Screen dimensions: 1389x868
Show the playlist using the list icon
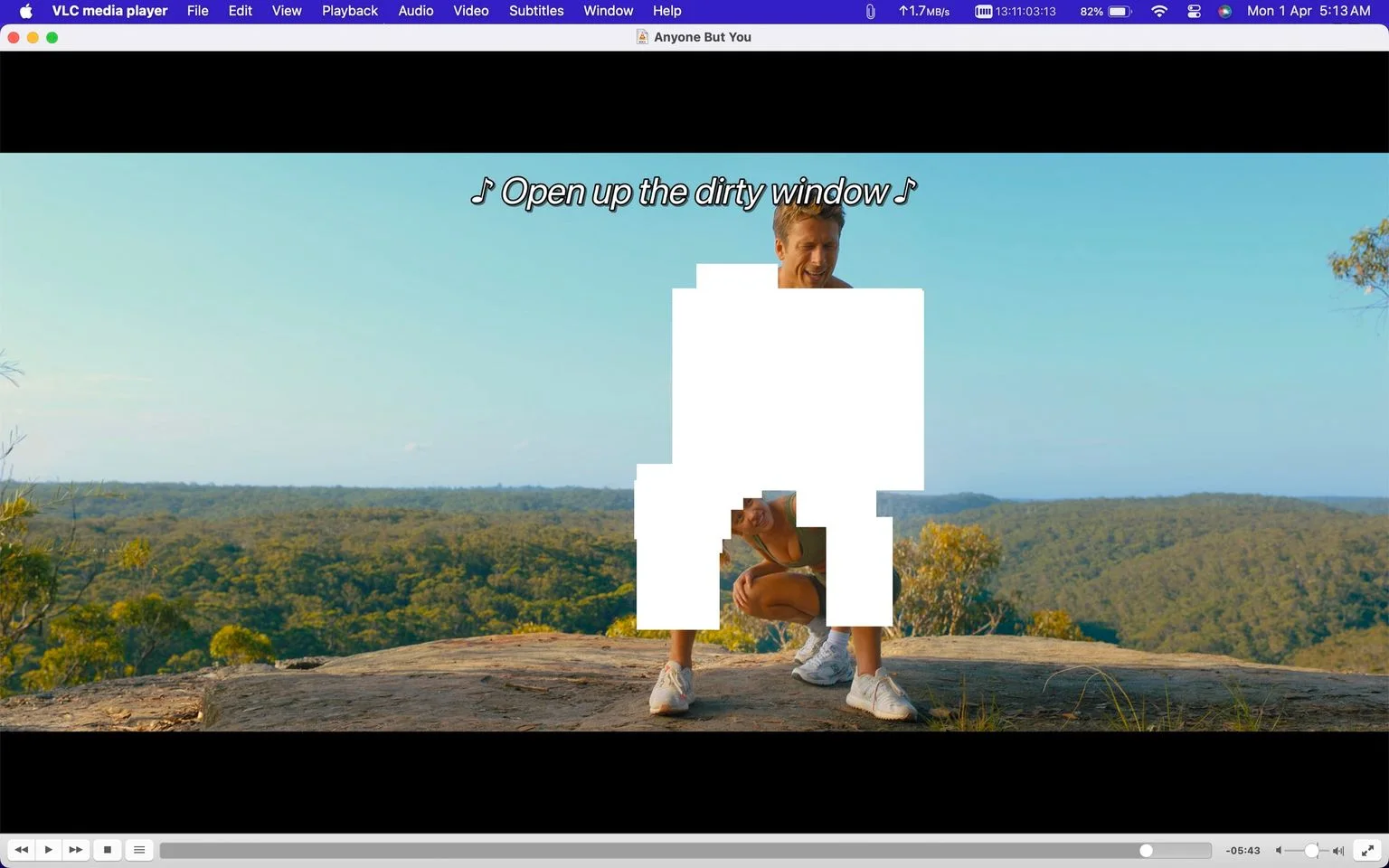click(x=139, y=850)
